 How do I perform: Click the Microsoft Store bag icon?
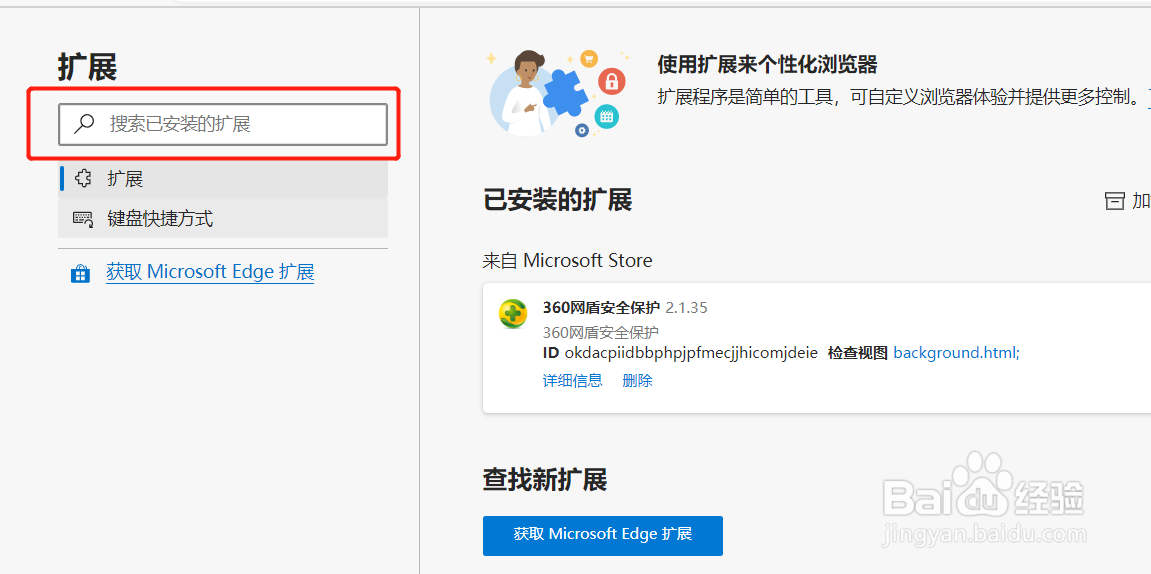pyautogui.click(x=80, y=274)
